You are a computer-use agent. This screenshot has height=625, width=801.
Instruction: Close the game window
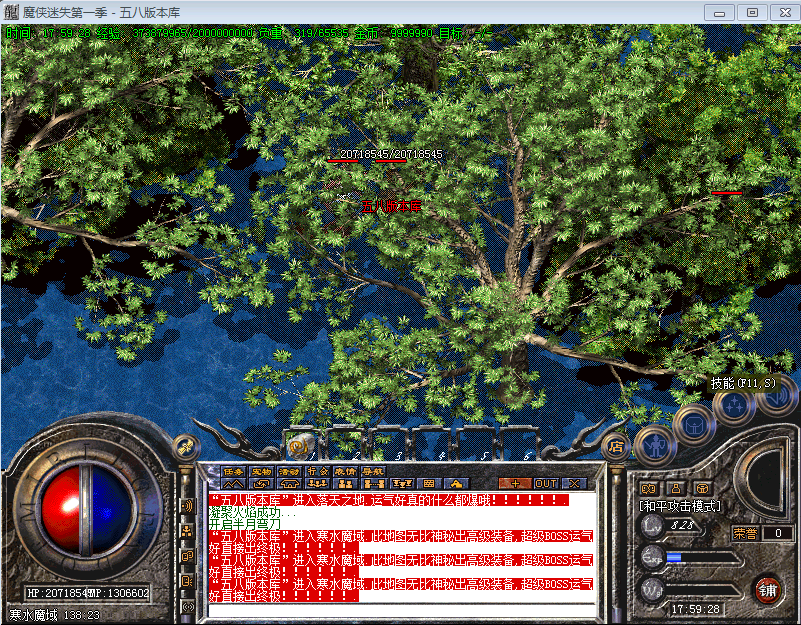click(x=785, y=13)
